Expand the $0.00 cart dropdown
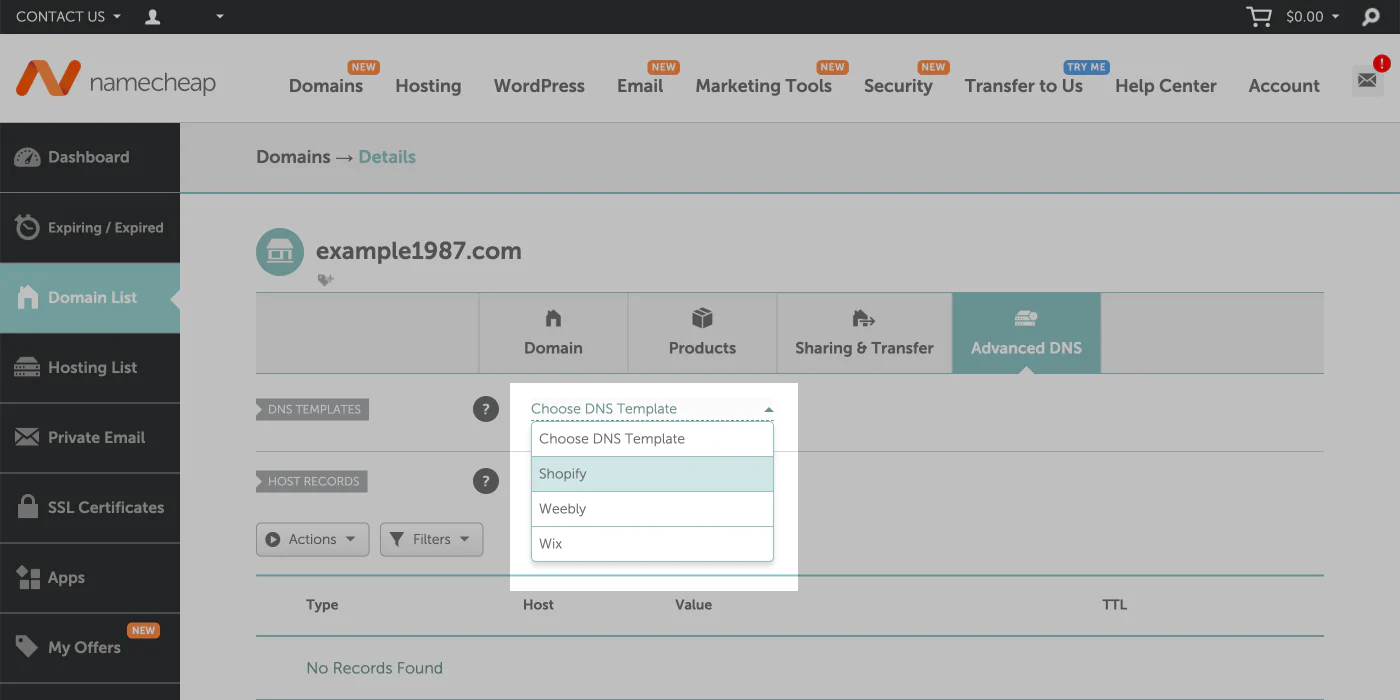This screenshot has width=1400, height=700. point(1312,17)
